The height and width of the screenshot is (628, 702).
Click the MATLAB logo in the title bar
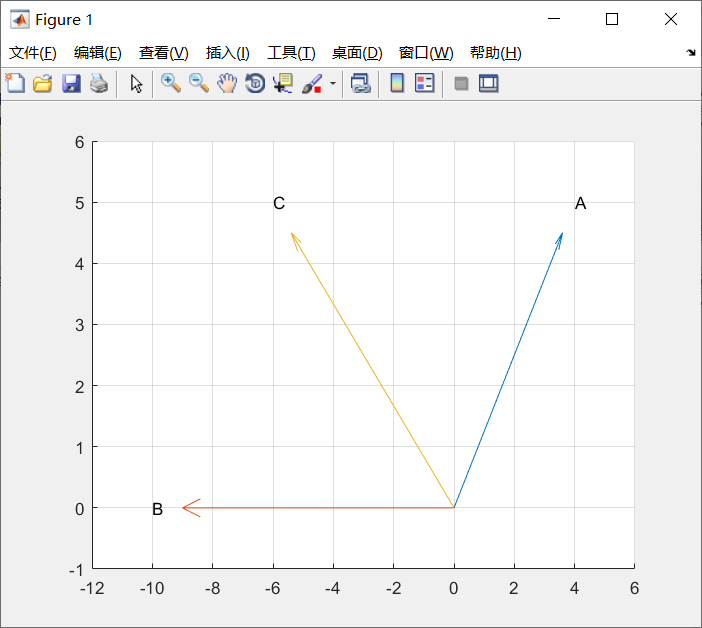coord(20,19)
